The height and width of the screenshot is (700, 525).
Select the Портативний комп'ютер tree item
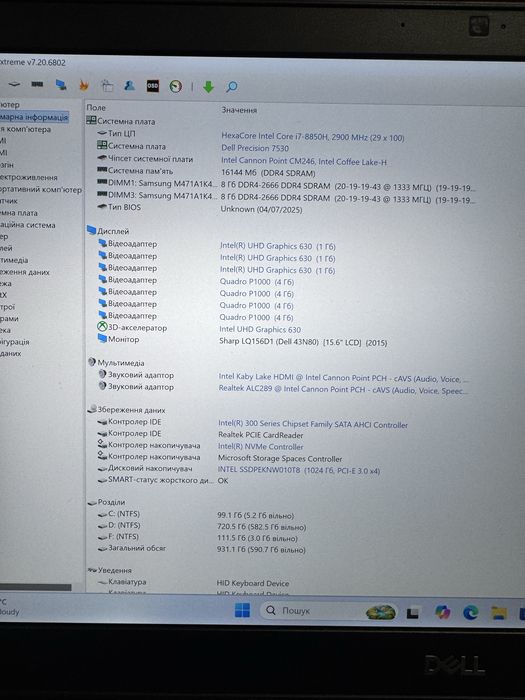(x=41, y=189)
